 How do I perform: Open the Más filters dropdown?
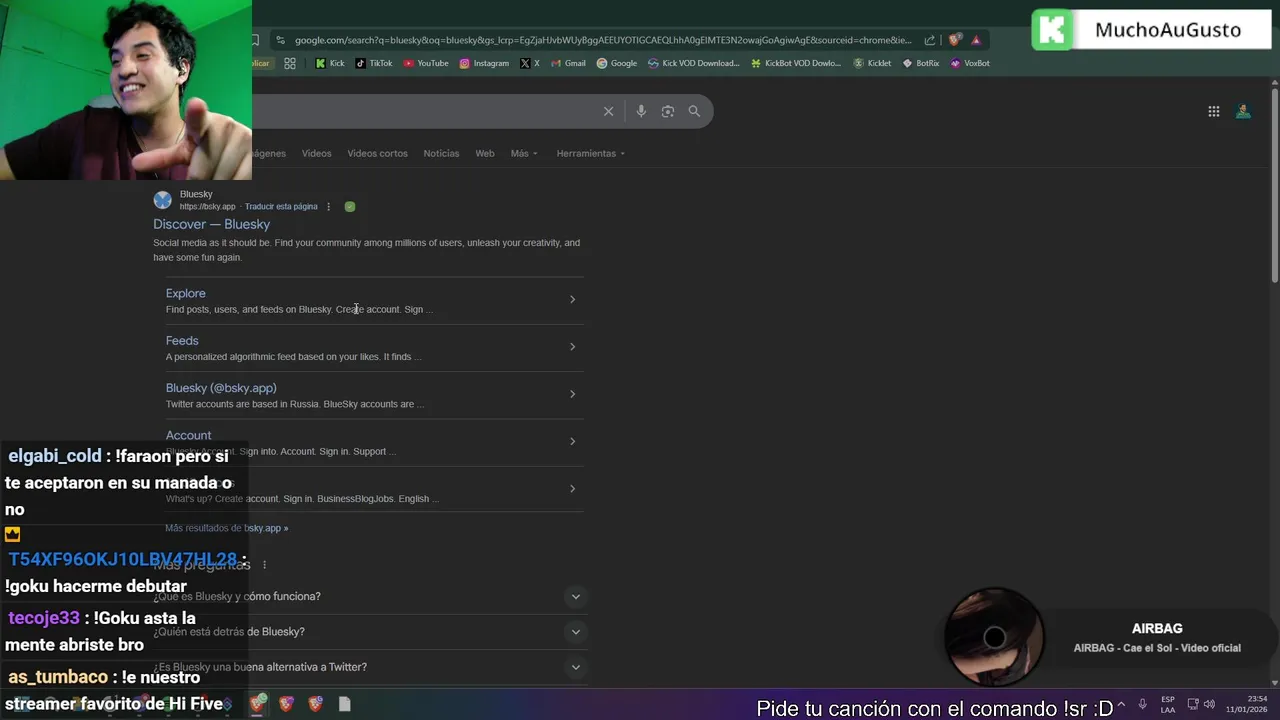click(524, 153)
